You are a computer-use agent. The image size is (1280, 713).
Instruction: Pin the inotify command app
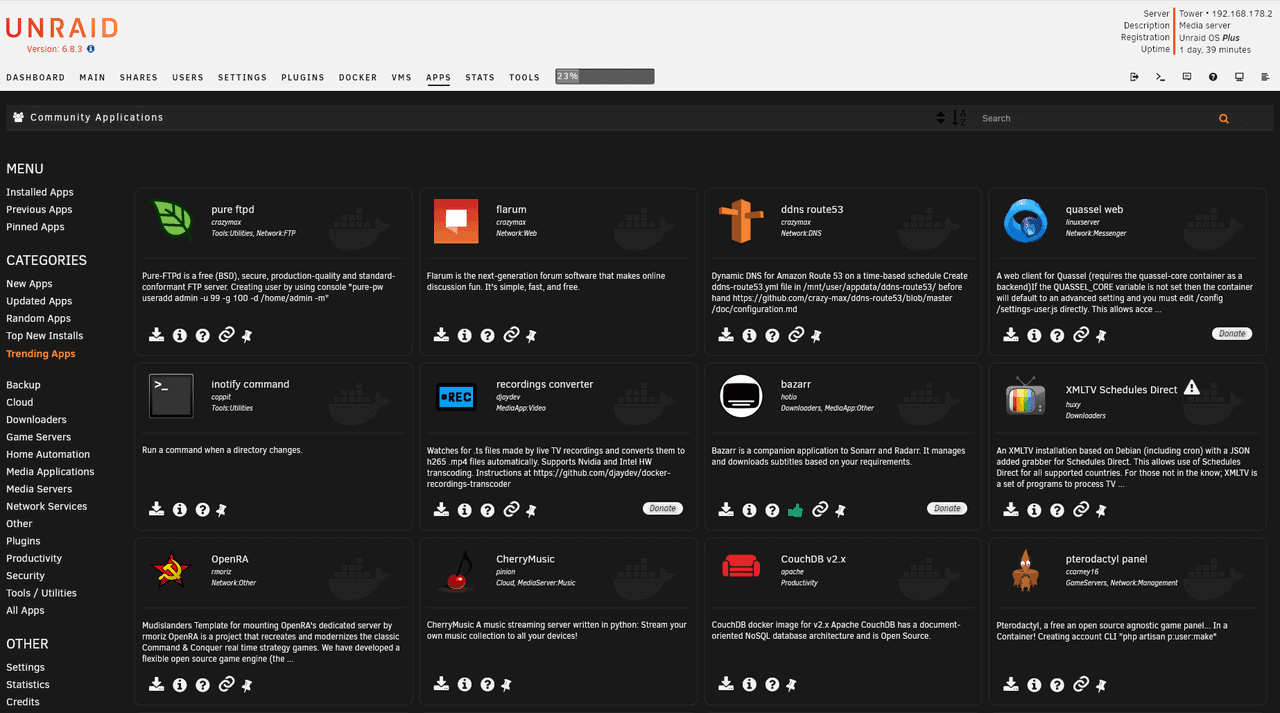[222, 510]
